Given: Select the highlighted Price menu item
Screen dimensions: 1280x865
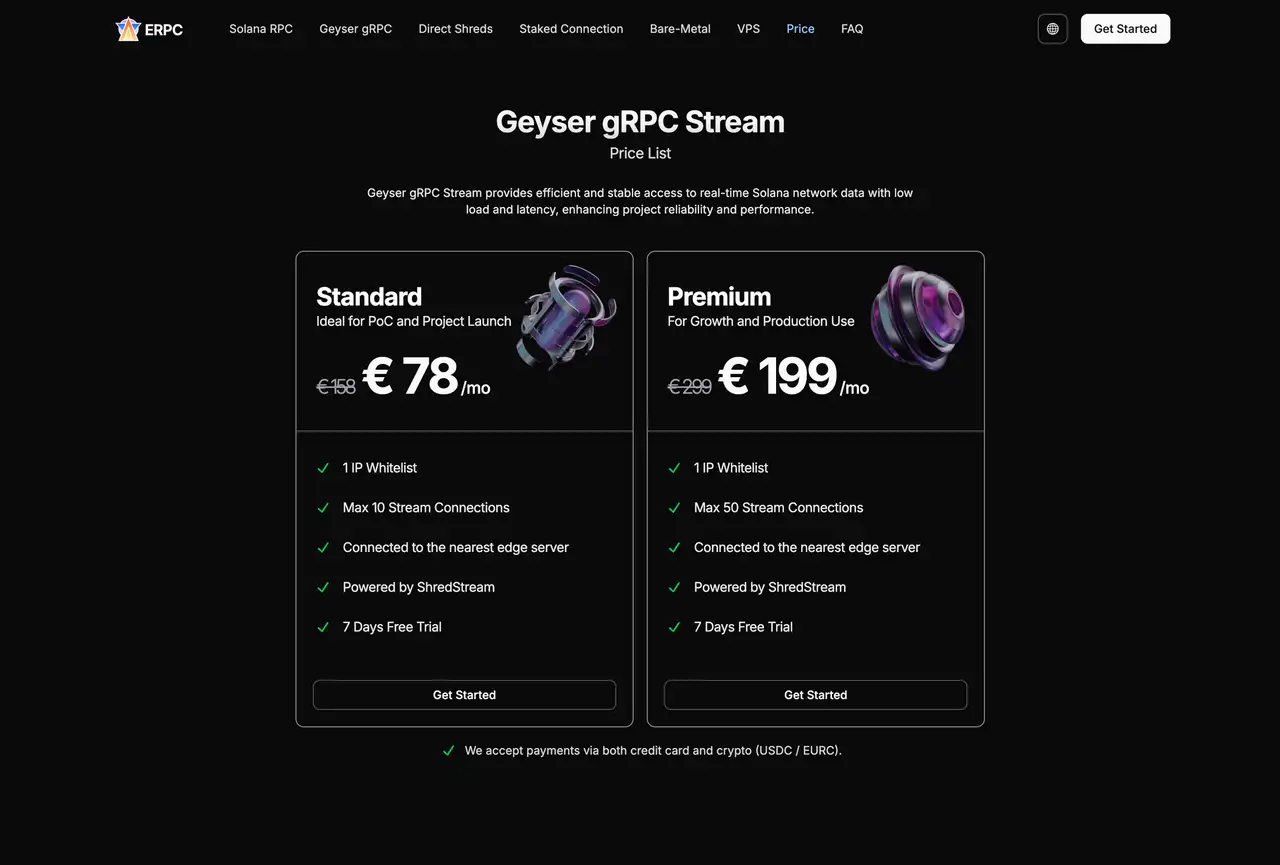Looking at the screenshot, I should click(800, 29).
